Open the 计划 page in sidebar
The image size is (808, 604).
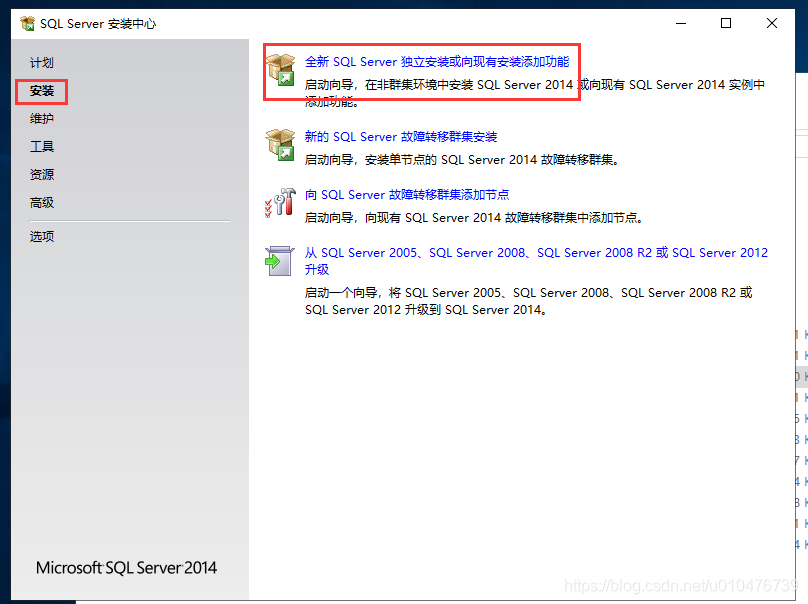coord(42,63)
